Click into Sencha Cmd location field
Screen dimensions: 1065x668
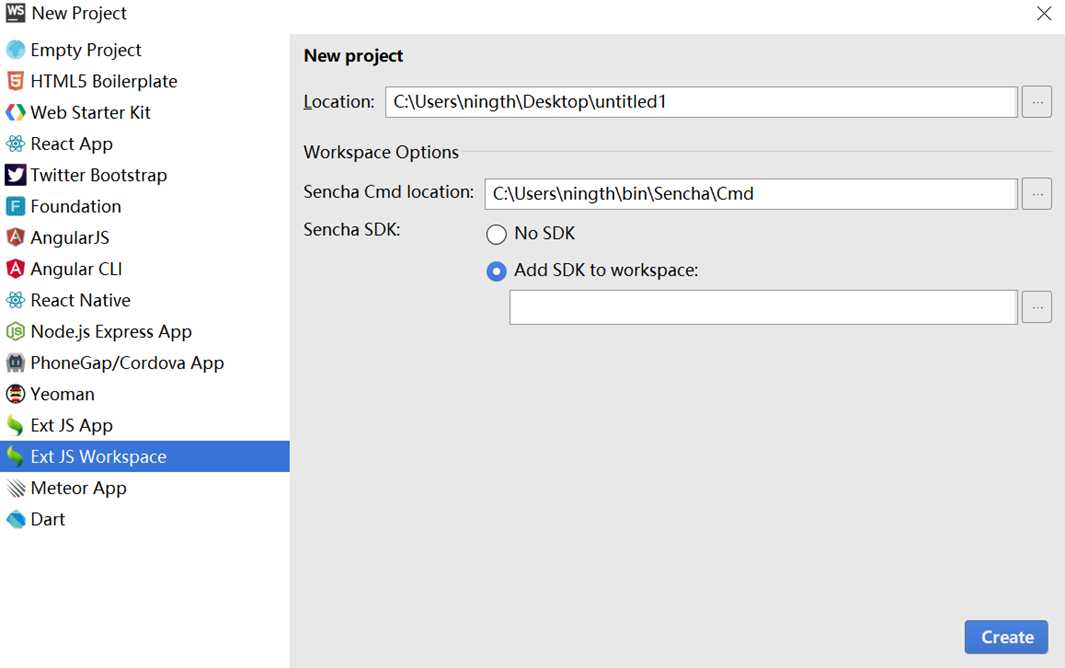tap(751, 194)
